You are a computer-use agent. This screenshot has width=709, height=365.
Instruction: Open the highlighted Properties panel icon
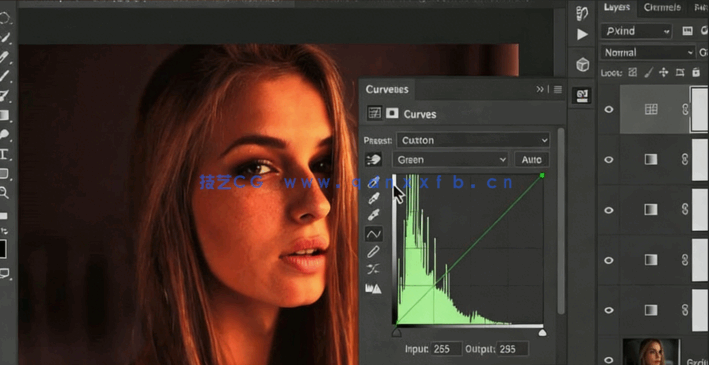(x=582, y=95)
